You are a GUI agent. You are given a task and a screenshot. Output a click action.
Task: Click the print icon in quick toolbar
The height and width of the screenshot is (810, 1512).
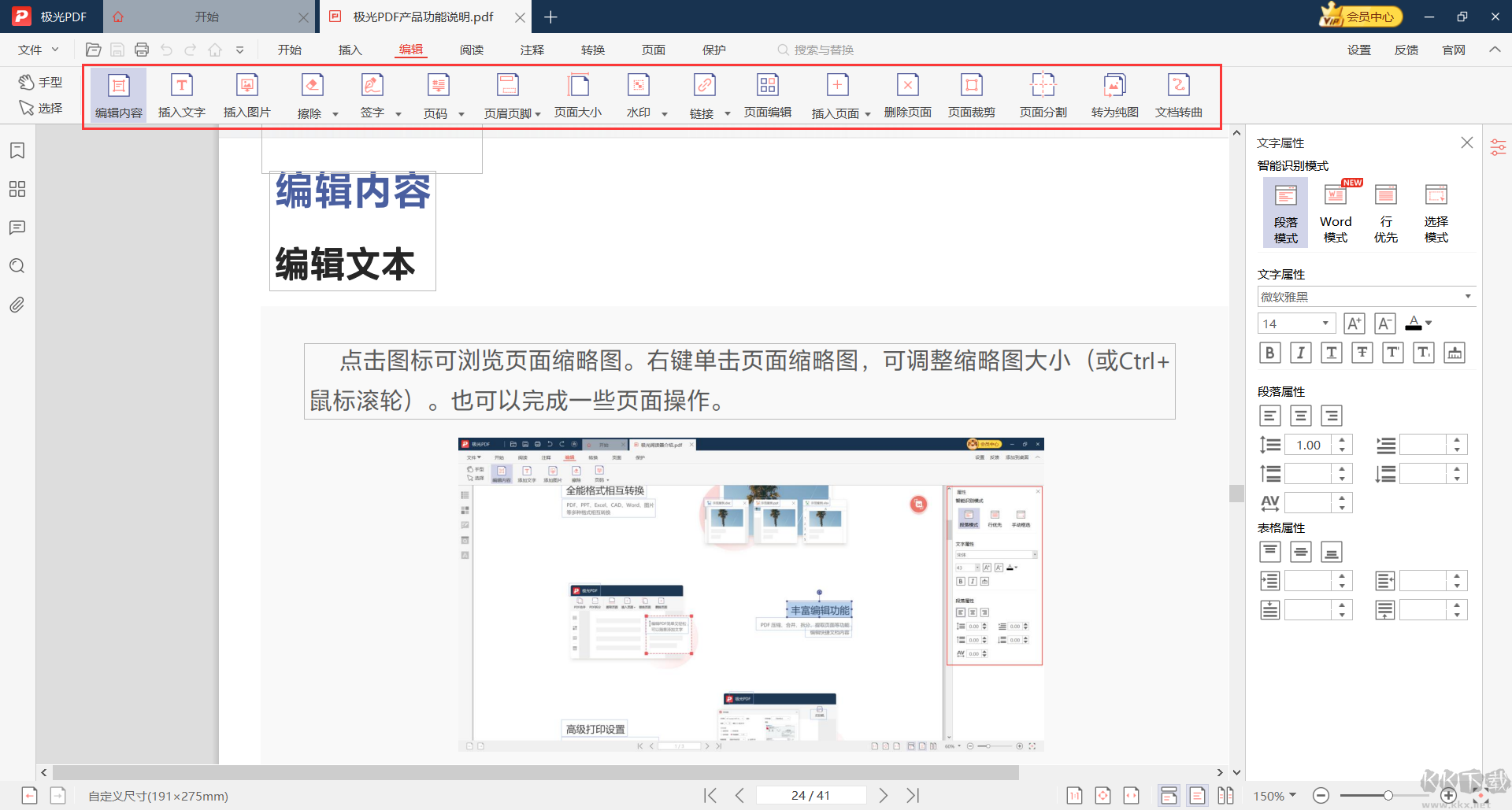tap(142, 50)
